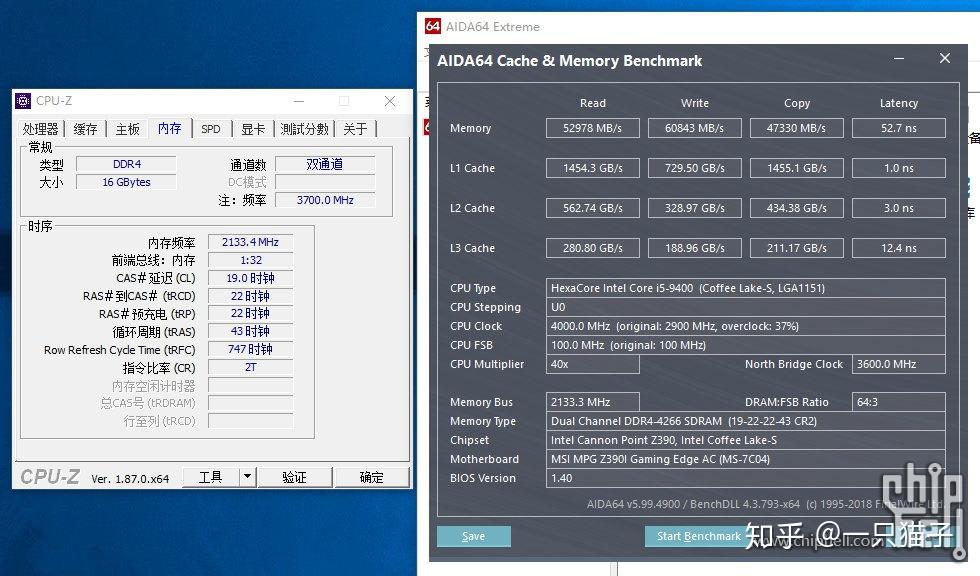This screenshot has height=576, width=980.
Task: Click the L2 Cache Copy value 434.38 GB/s
Action: pos(796,208)
